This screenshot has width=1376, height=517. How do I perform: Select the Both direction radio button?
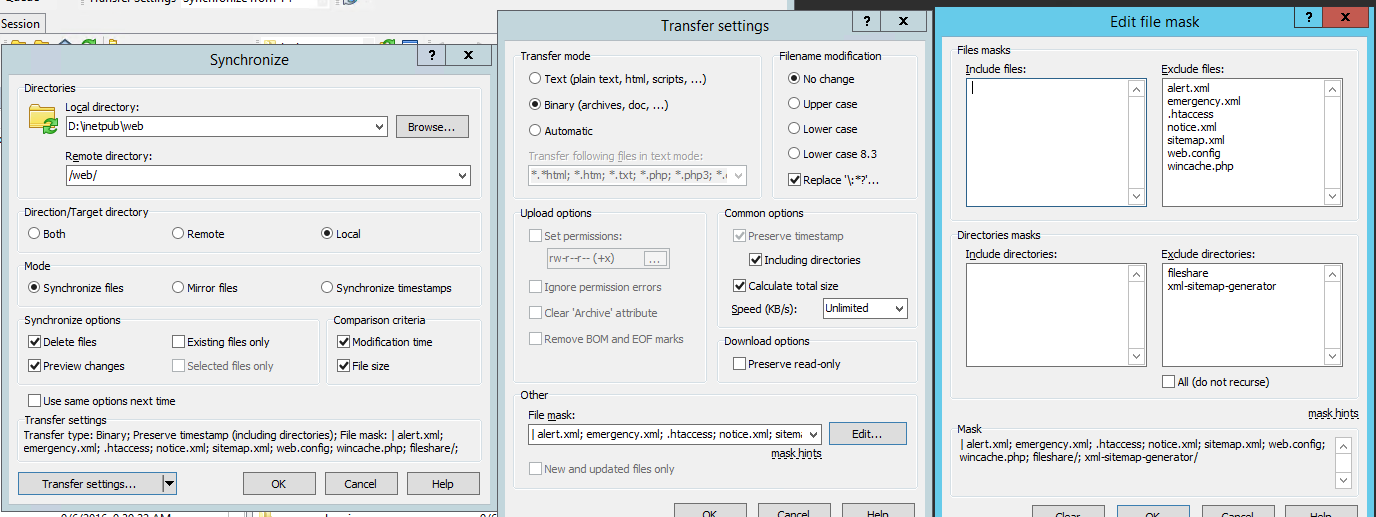(35, 234)
